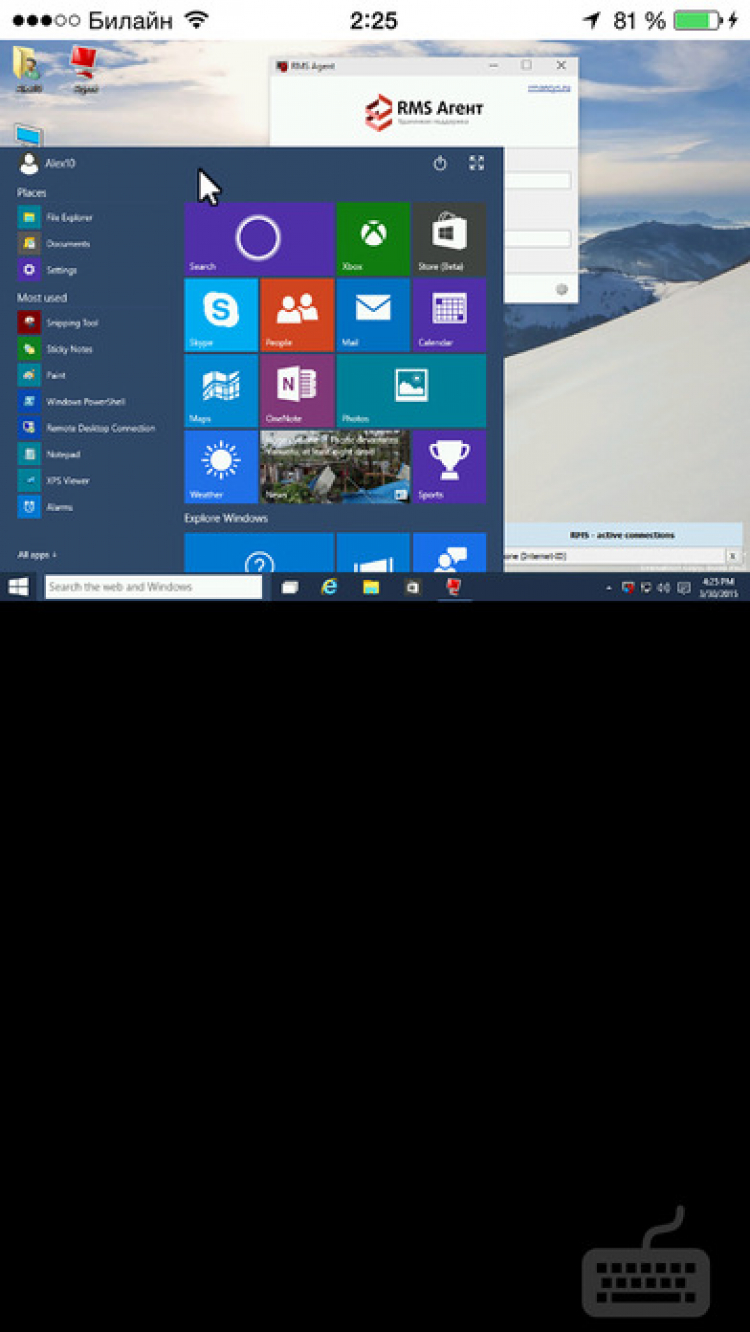
Task: Open the Search (Cortana) tile
Action: pyautogui.click(x=259, y=239)
